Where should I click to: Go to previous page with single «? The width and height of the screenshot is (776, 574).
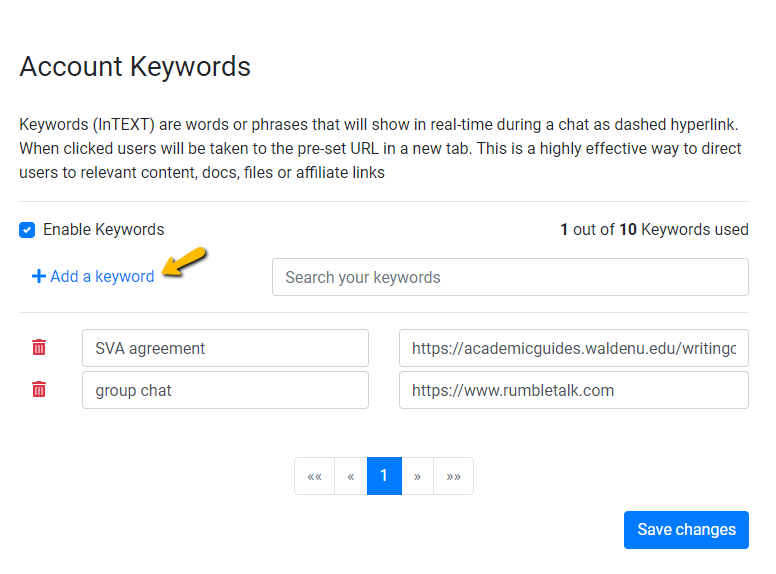pos(350,476)
